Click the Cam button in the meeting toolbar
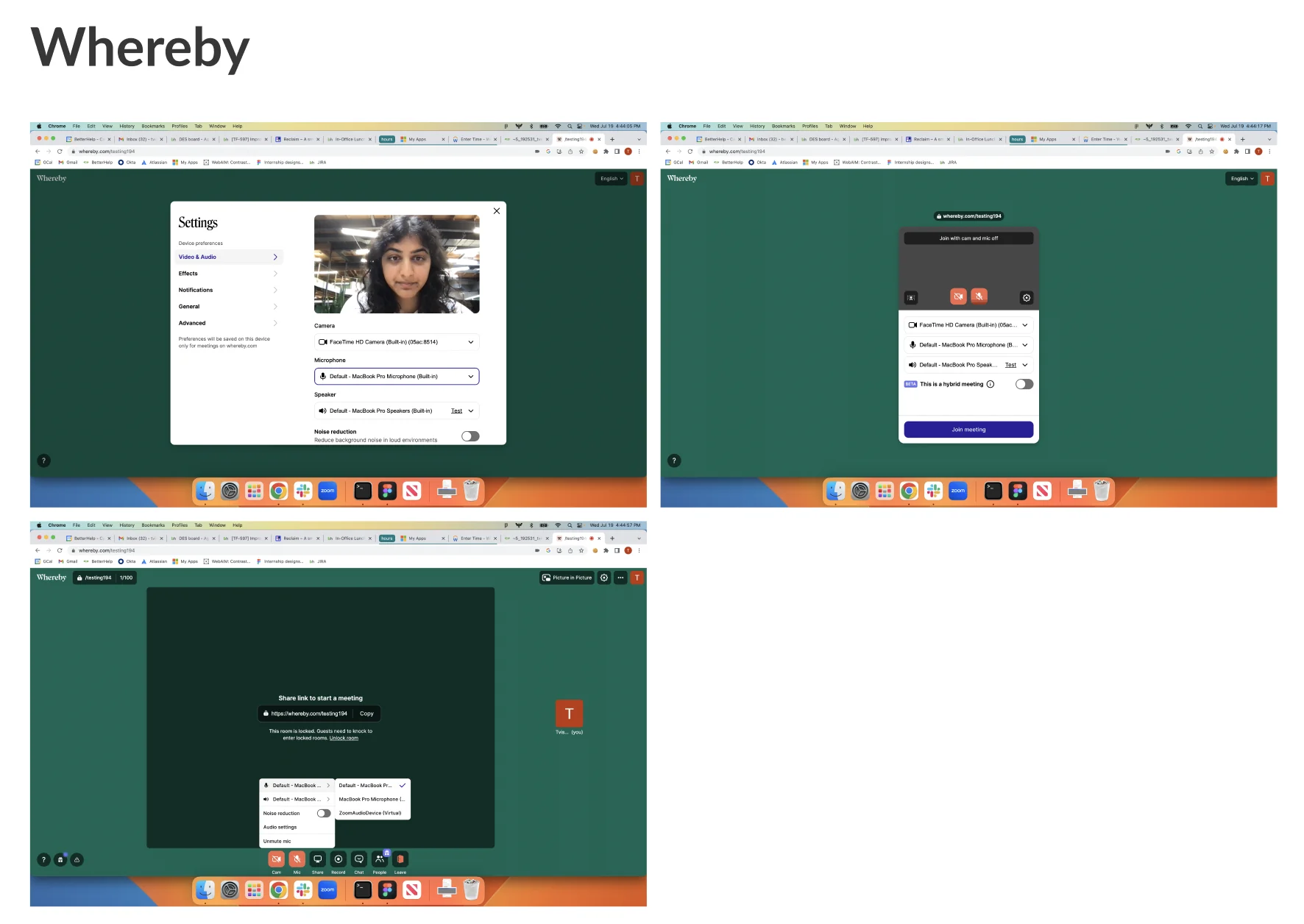 point(276,859)
